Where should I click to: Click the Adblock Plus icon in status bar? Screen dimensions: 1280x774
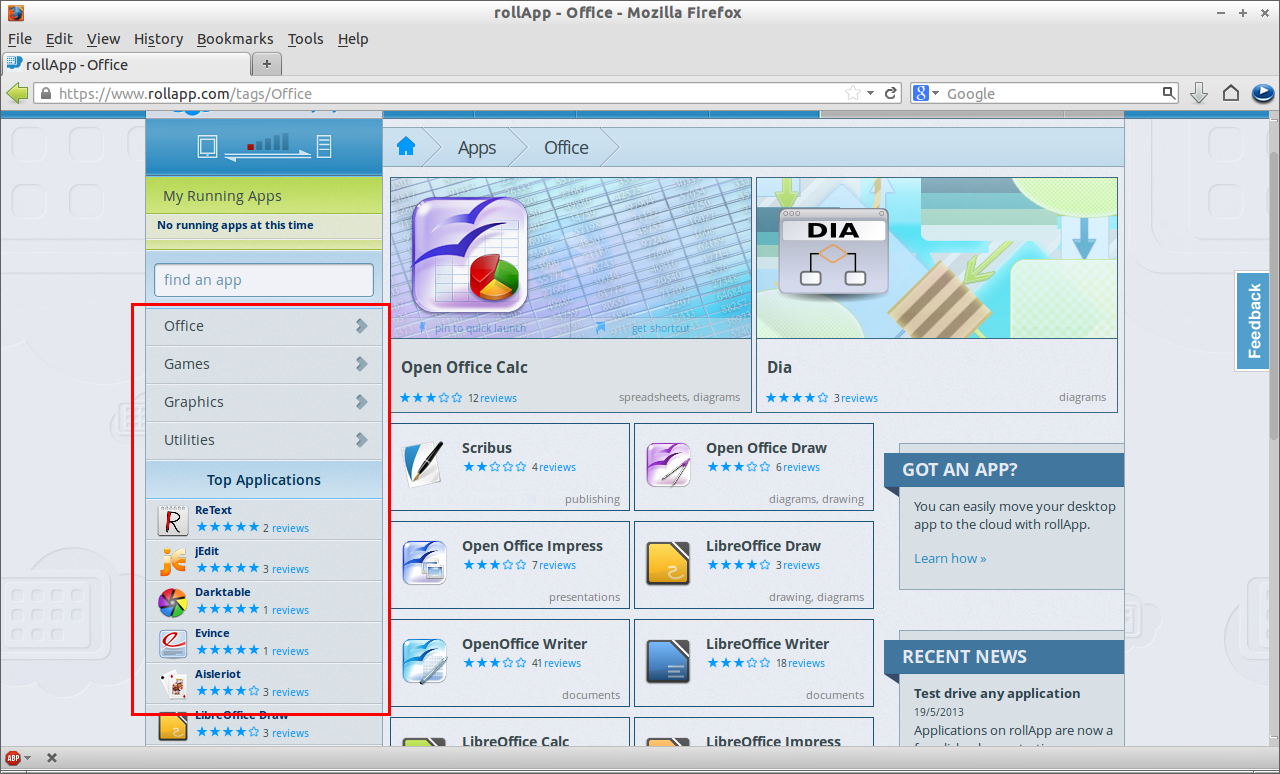pos(14,758)
